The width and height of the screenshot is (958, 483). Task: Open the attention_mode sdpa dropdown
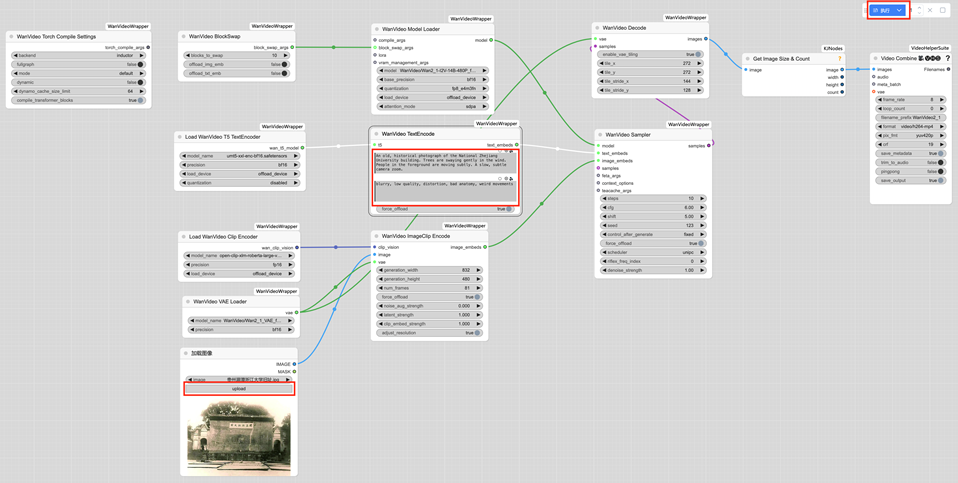433,106
